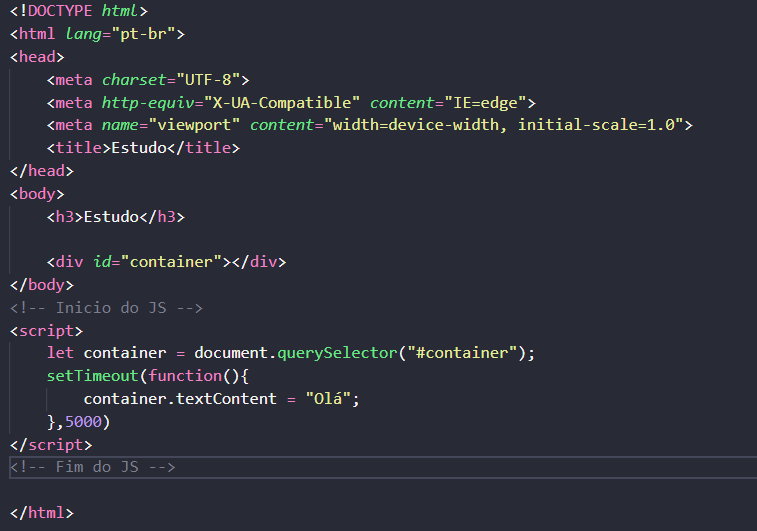
Task: Click the DOCTYPE keyword in the first line
Action: [x=60, y=11]
